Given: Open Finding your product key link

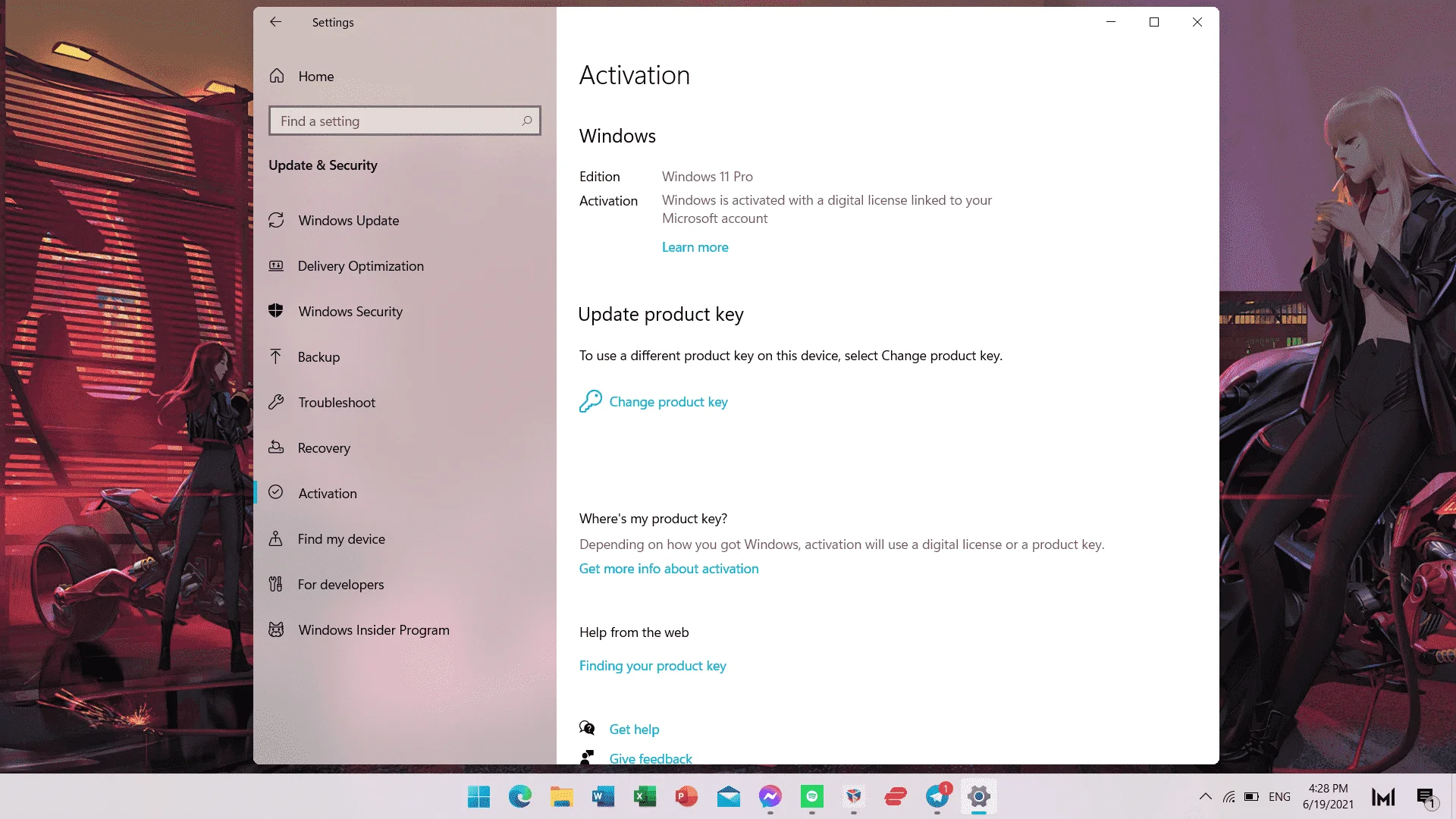Looking at the screenshot, I should 652,666.
